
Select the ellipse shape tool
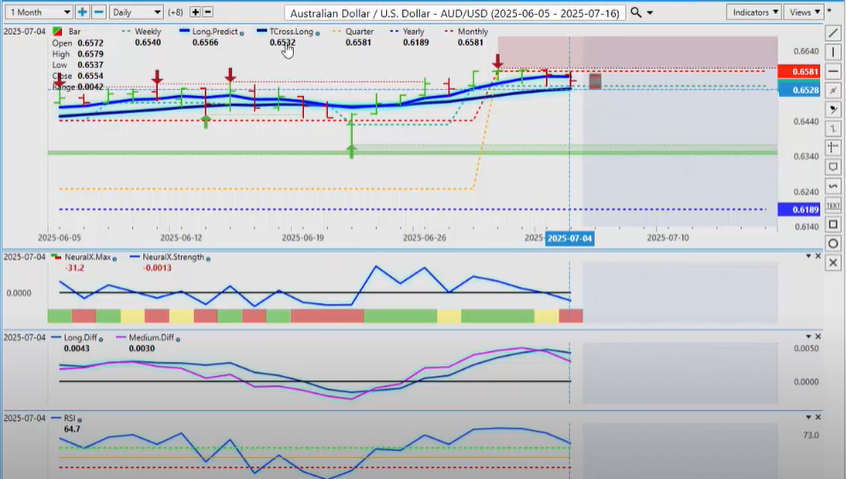click(x=834, y=243)
